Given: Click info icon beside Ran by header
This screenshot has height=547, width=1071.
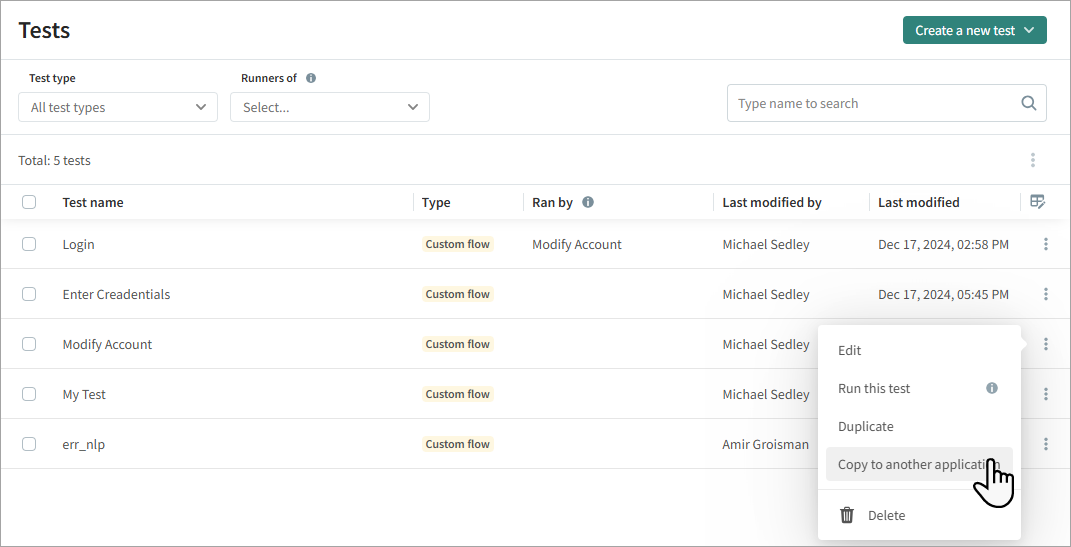Looking at the screenshot, I should click(x=588, y=202).
